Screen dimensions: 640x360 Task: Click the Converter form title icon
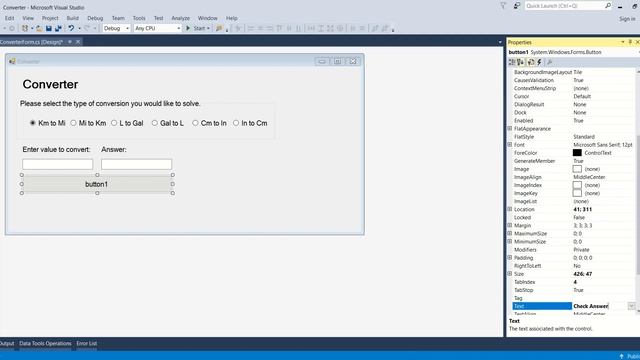point(12,61)
